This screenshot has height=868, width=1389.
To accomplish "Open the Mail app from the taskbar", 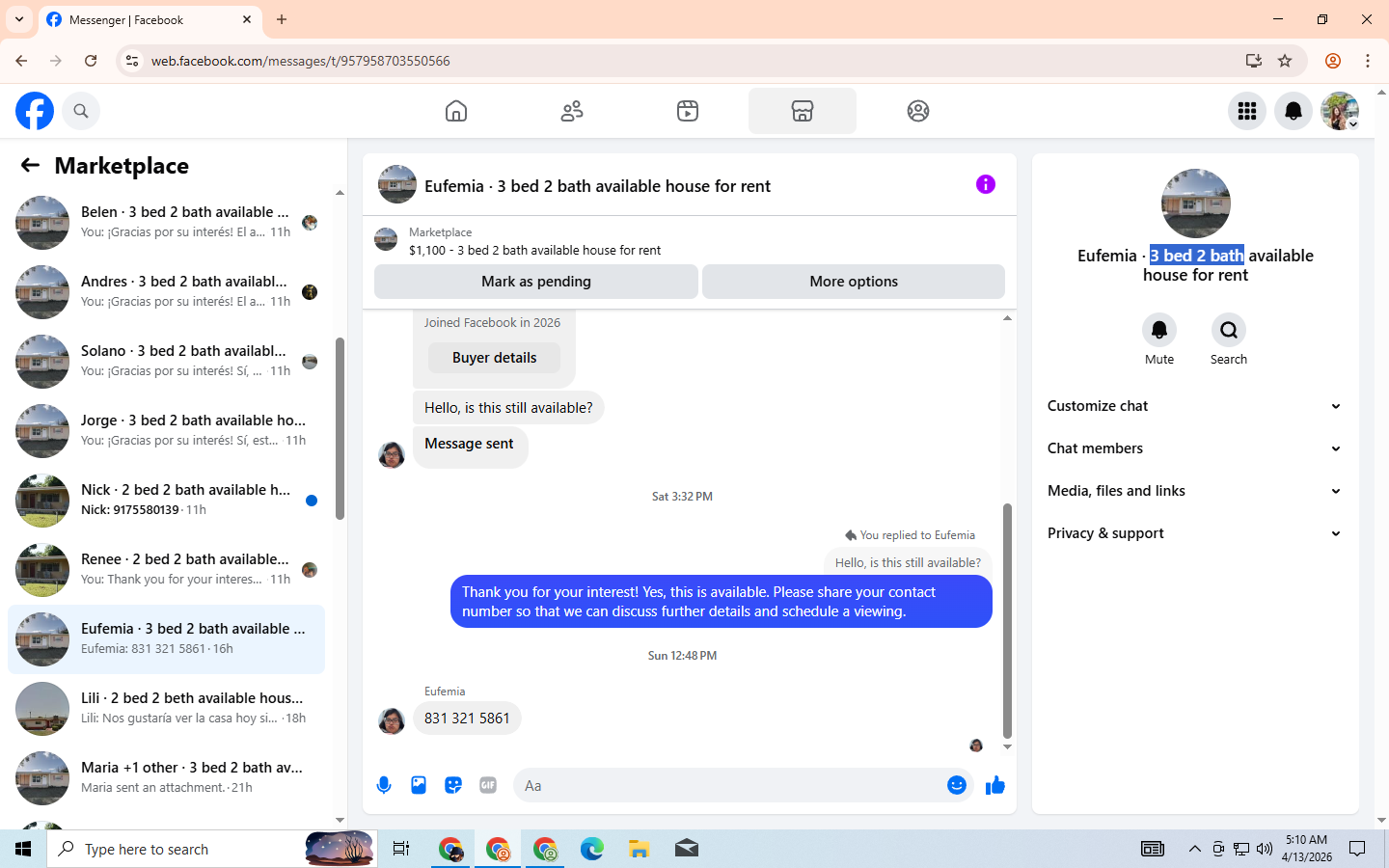I will click(686, 849).
